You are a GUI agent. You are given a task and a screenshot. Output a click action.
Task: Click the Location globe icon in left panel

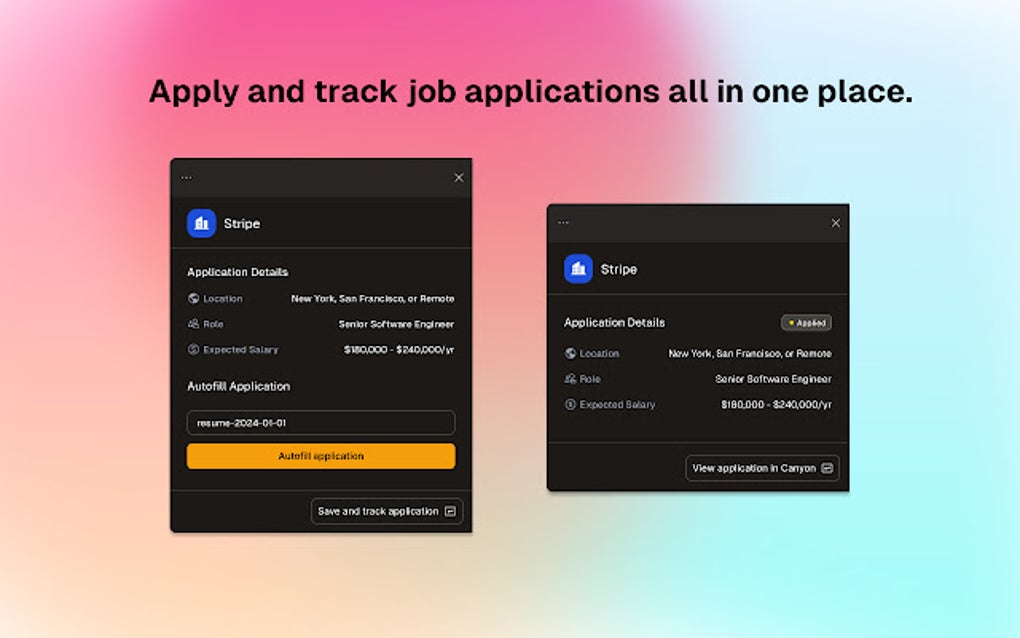coord(193,299)
